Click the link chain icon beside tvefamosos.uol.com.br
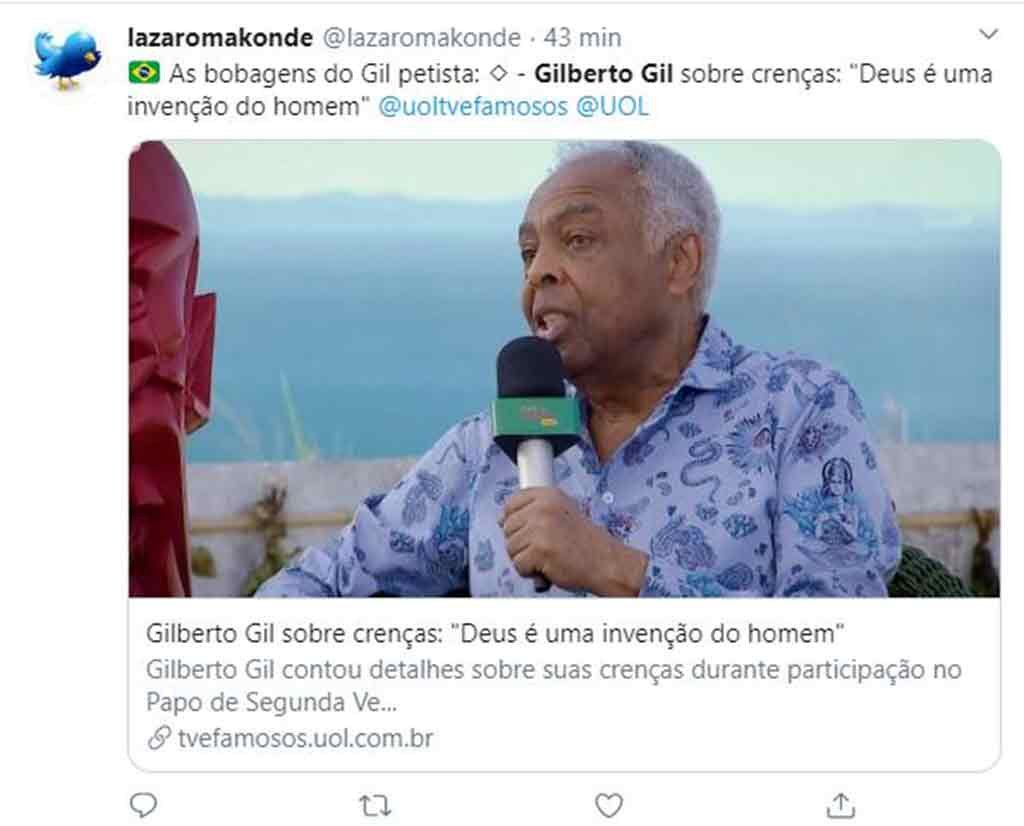The width and height of the screenshot is (1024, 826). (159, 738)
